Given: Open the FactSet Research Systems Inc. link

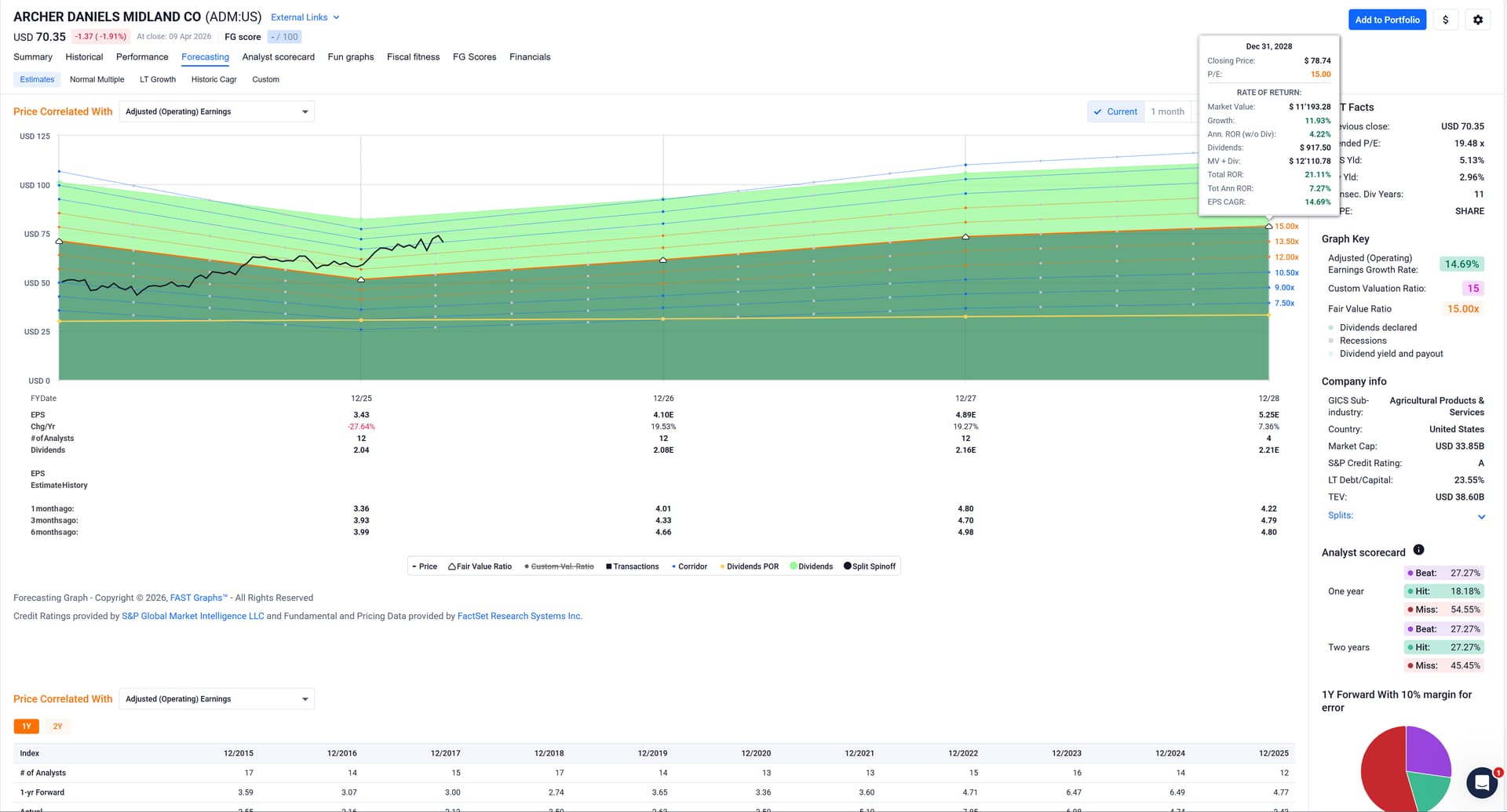Looking at the screenshot, I should tap(519, 617).
